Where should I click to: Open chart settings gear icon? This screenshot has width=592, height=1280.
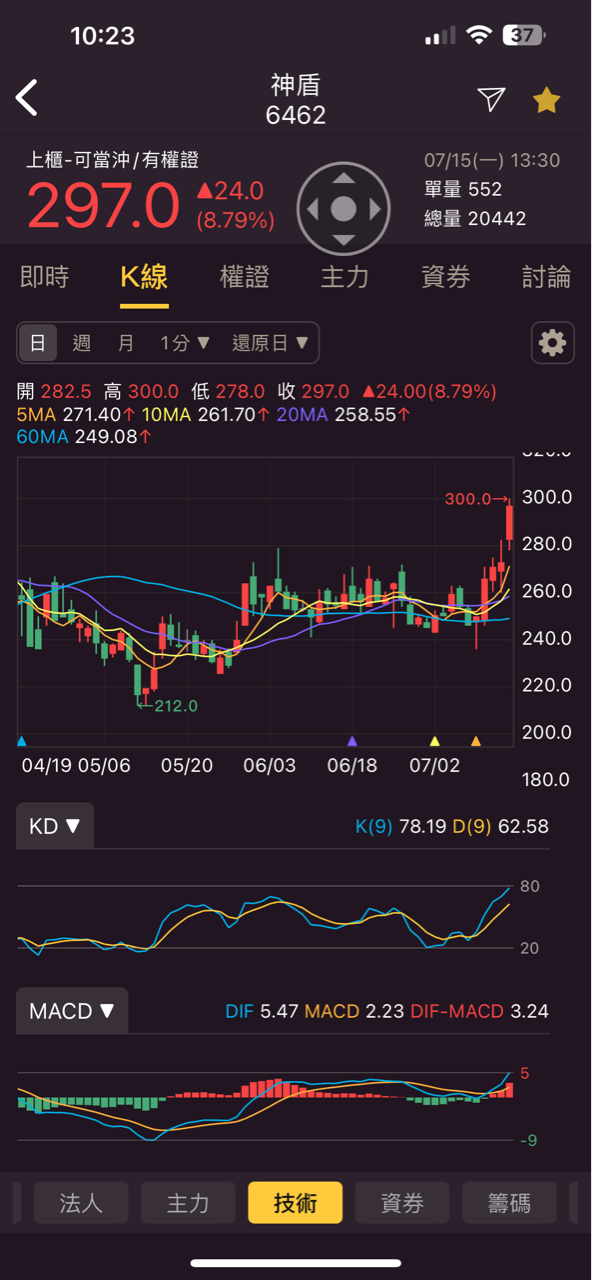pos(552,343)
